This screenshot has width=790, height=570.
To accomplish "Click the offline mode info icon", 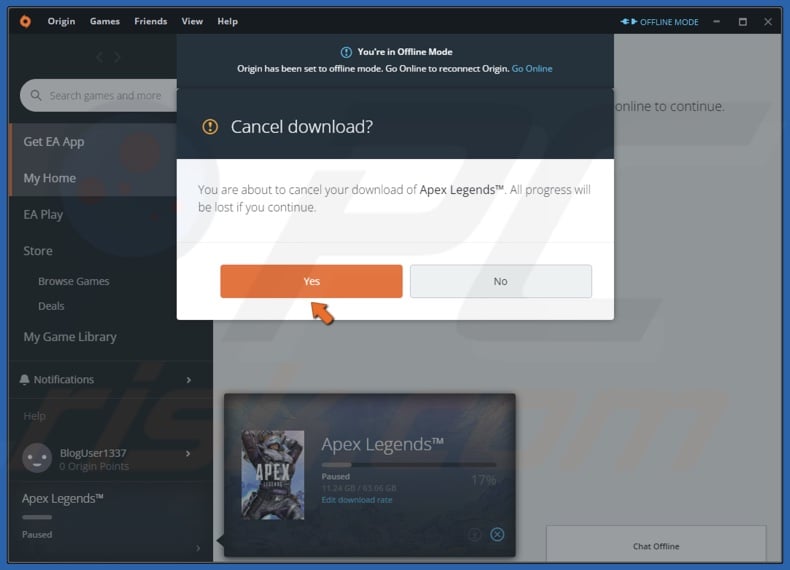I will coord(346,52).
